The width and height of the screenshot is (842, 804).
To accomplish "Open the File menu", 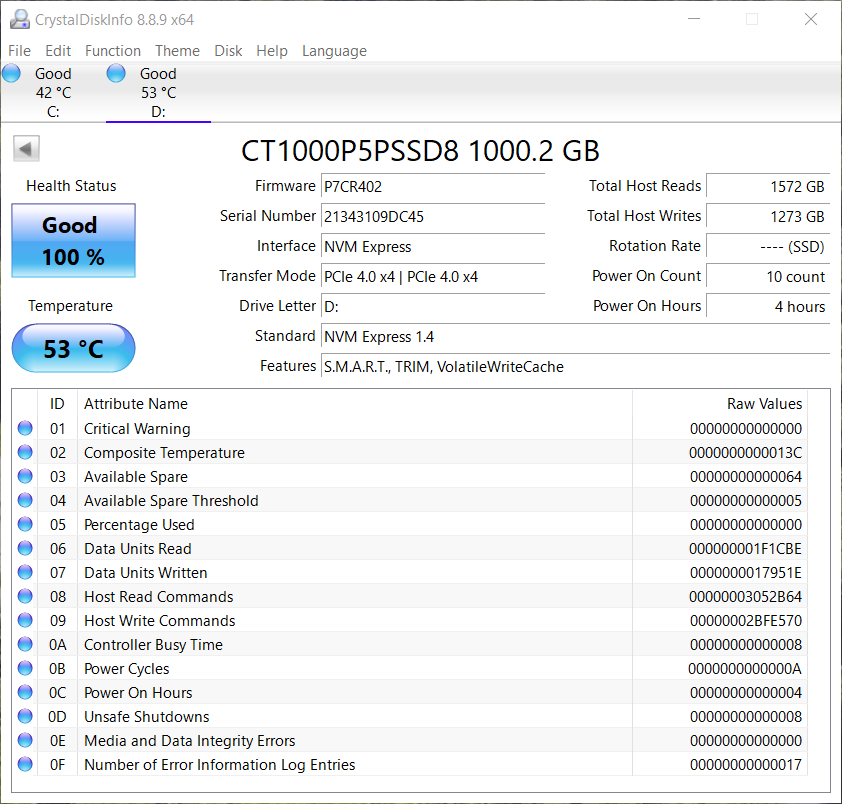I will pyautogui.click(x=19, y=51).
